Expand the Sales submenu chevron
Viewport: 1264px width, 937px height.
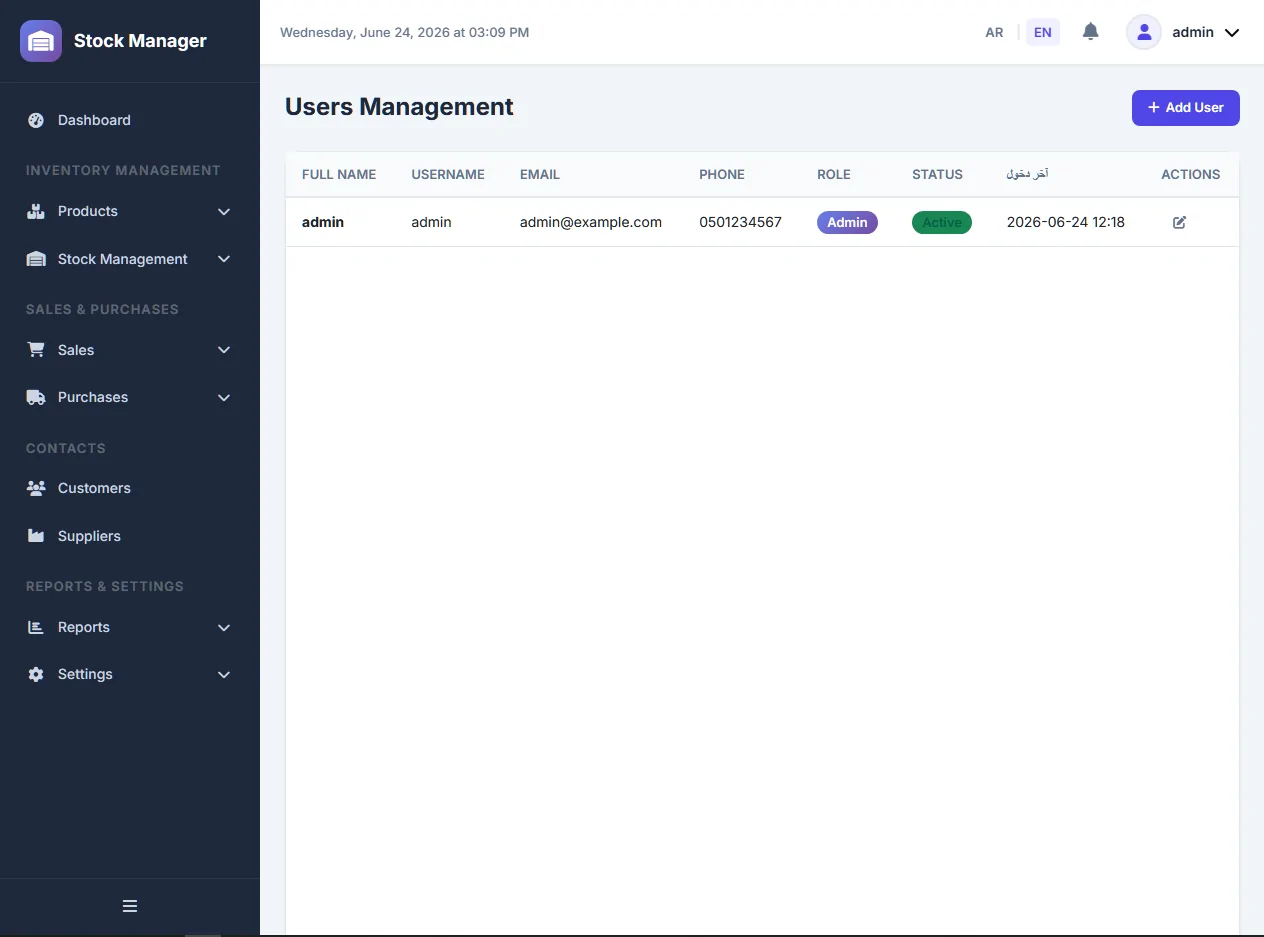coord(224,350)
